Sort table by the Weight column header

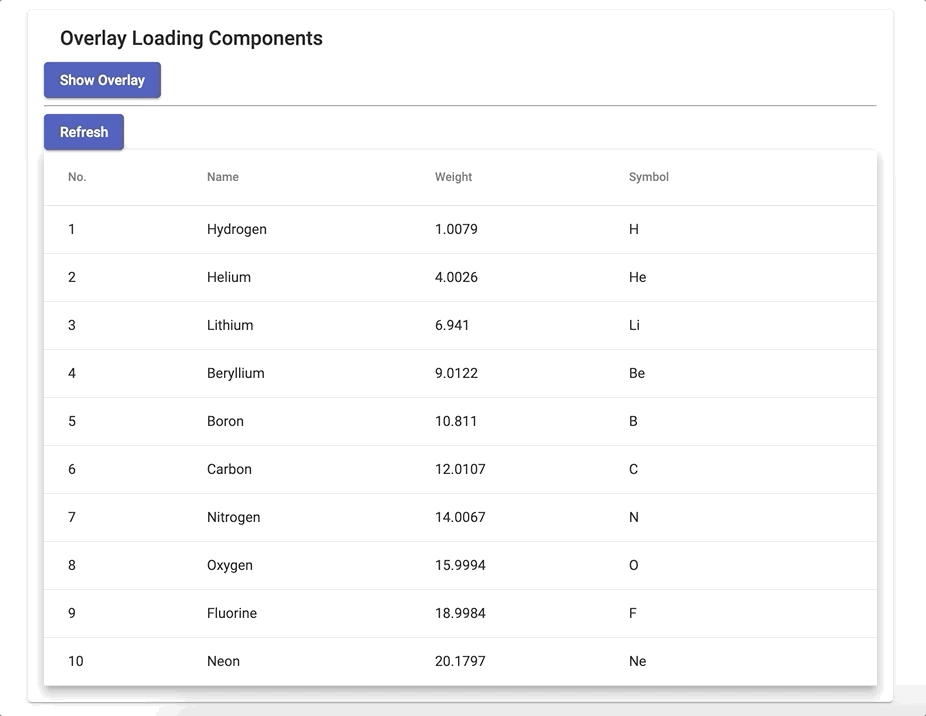[x=453, y=177]
